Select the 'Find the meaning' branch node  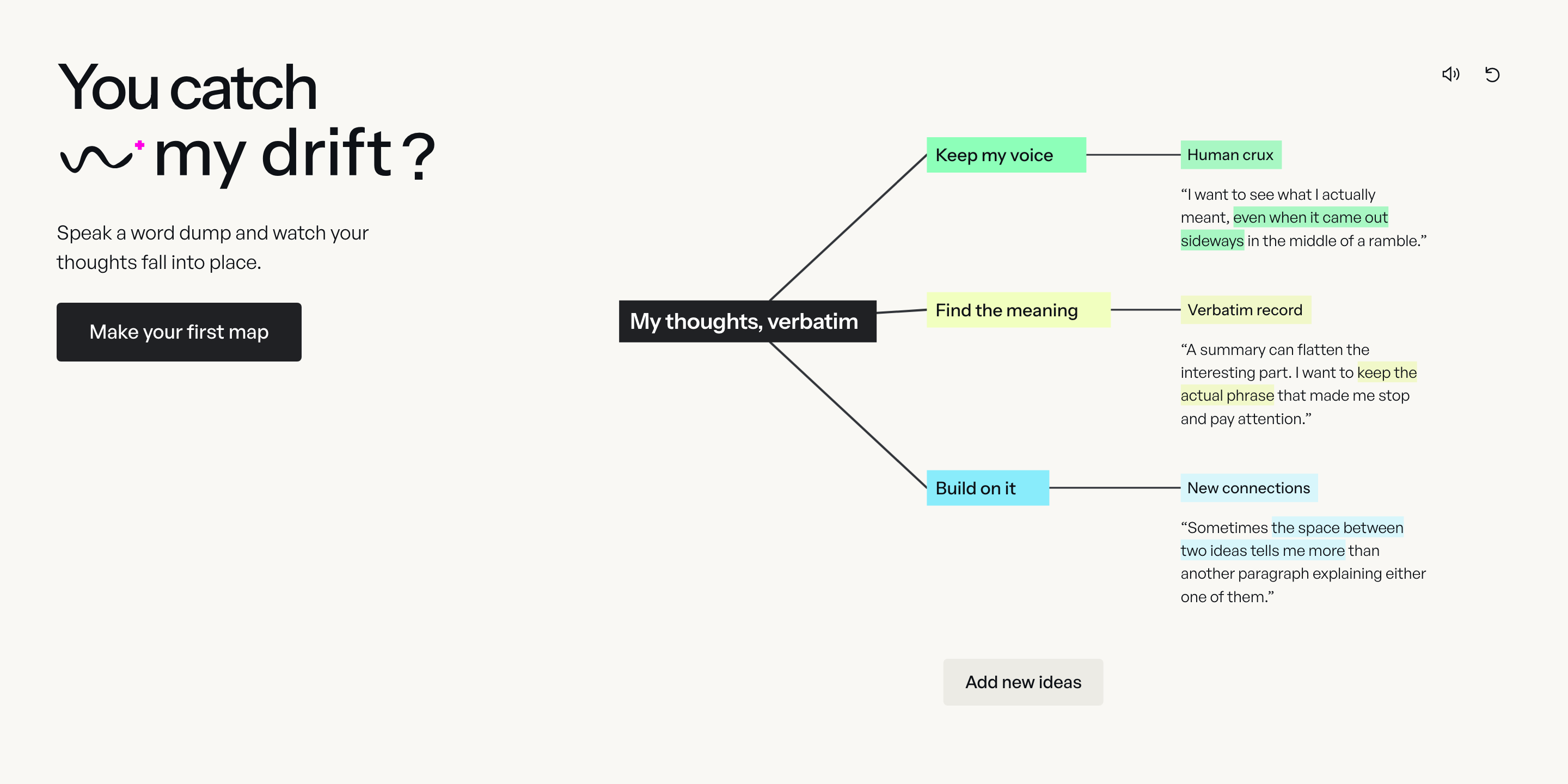point(1018,310)
